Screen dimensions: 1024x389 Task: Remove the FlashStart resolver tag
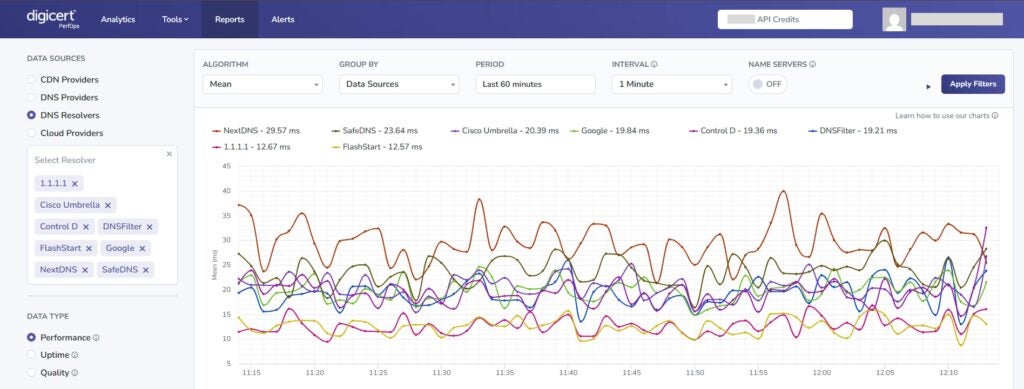point(89,249)
